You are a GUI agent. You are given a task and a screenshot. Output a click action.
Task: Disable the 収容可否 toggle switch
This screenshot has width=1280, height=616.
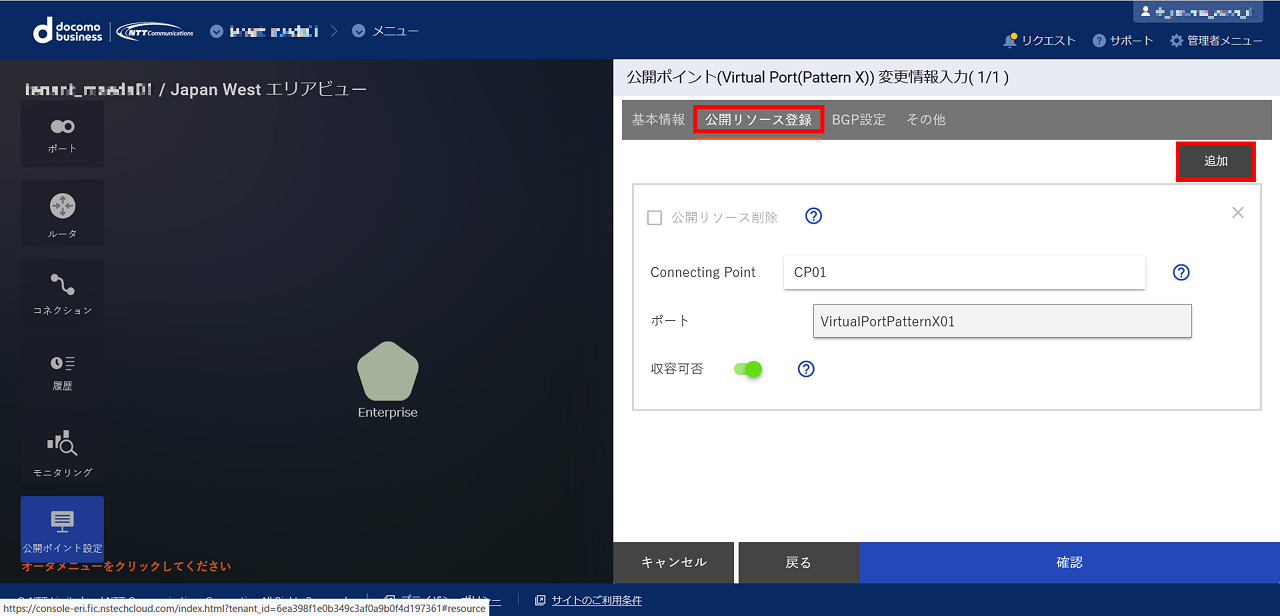click(x=748, y=369)
